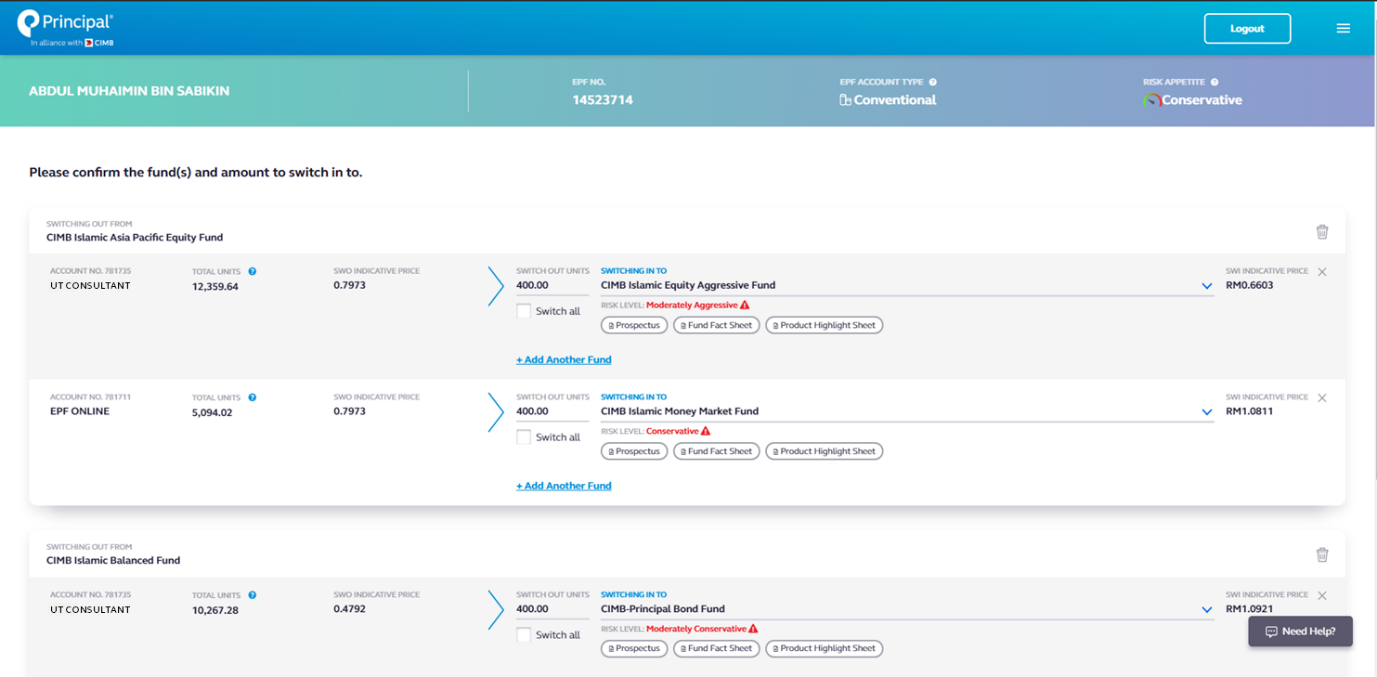
Task: Expand the CIMB Islamic Equity Aggressive Fund dropdown
Action: (x=1207, y=286)
